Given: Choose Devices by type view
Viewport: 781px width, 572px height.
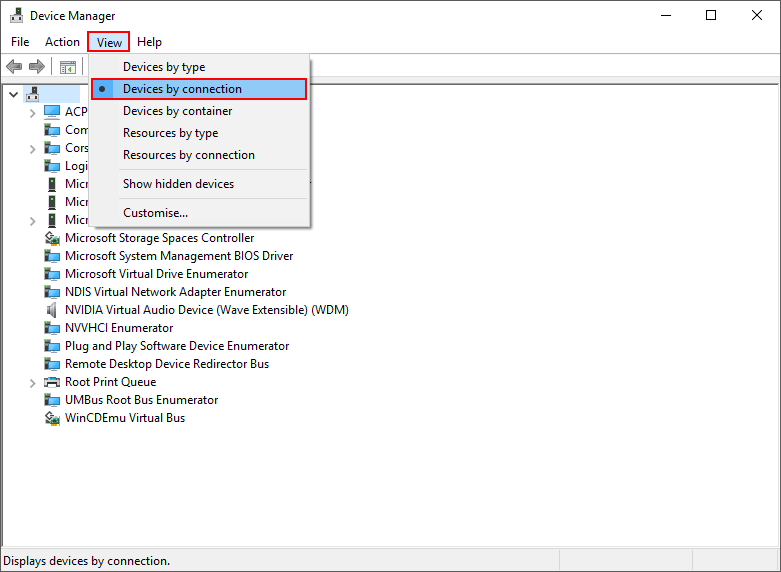Looking at the screenshot, I should pos(199,67).
